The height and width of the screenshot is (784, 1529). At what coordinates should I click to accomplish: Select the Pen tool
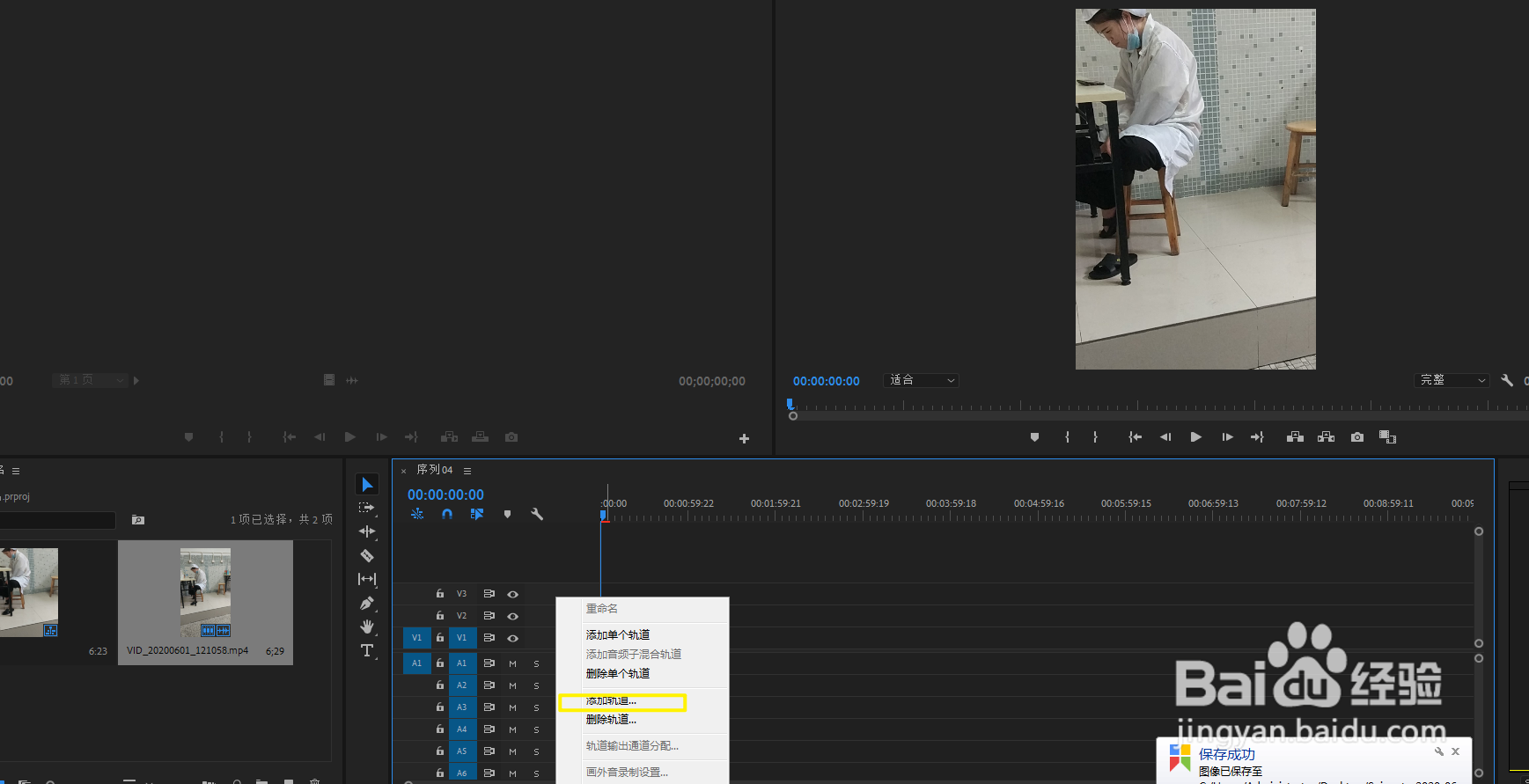coord(367,603)
